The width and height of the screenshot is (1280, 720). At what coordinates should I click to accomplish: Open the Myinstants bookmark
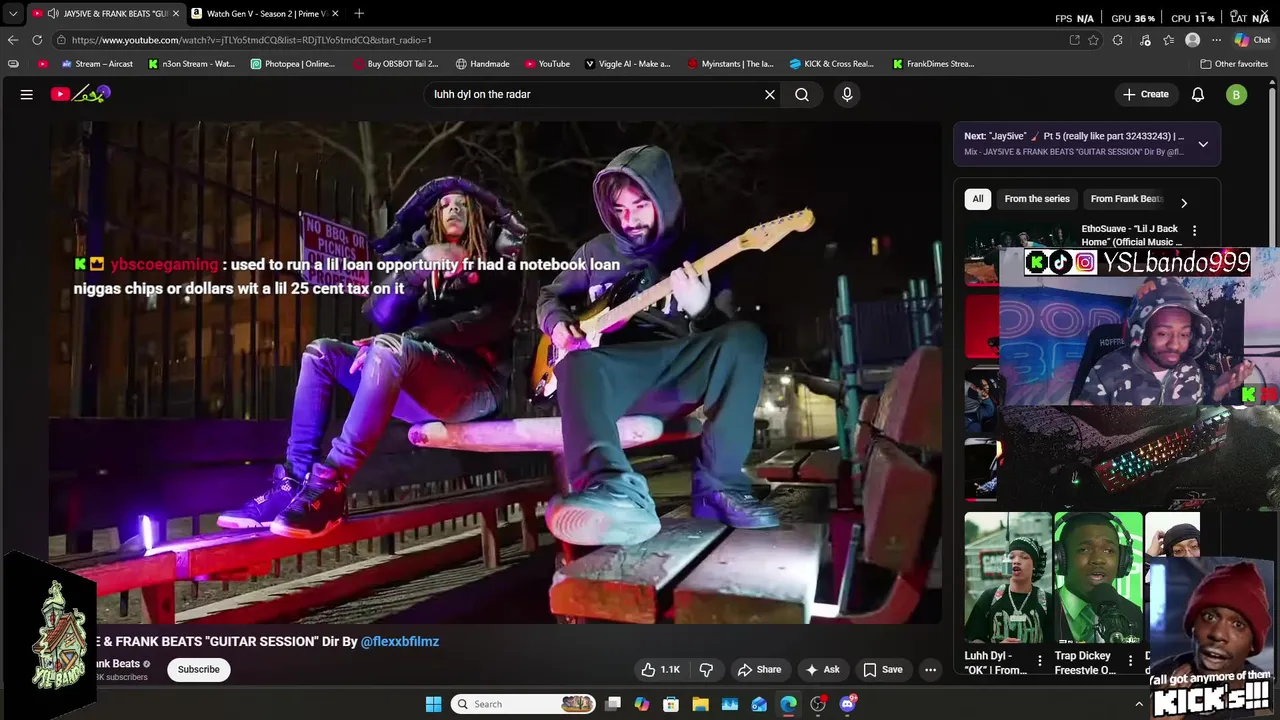[x=731, y=64]
